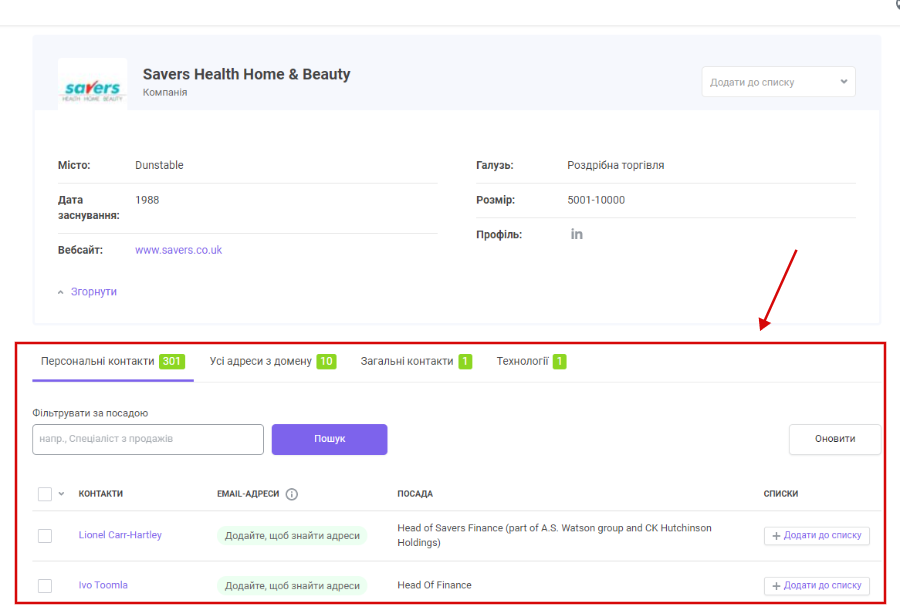The width and height of the screenshot is (900, 610).
Task: Click the company name 'Savers Health Home & Beauty'
Action: pyautogui.click(x=246, y=75)
